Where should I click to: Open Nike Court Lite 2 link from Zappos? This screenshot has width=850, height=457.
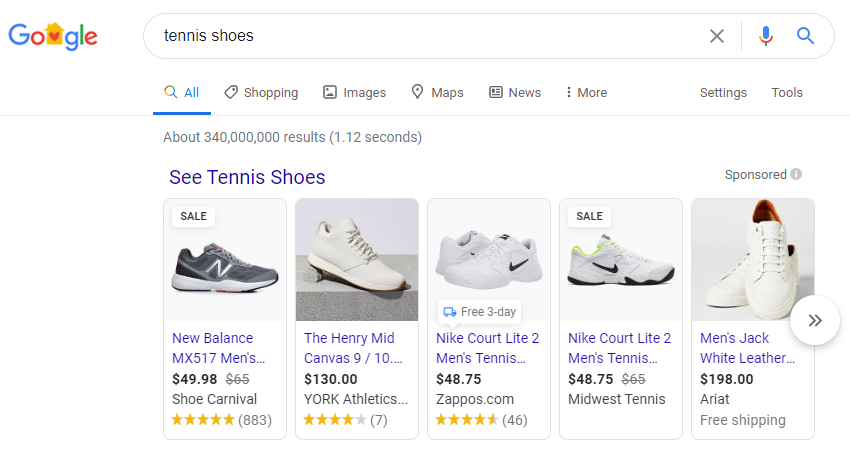[487, 348]
